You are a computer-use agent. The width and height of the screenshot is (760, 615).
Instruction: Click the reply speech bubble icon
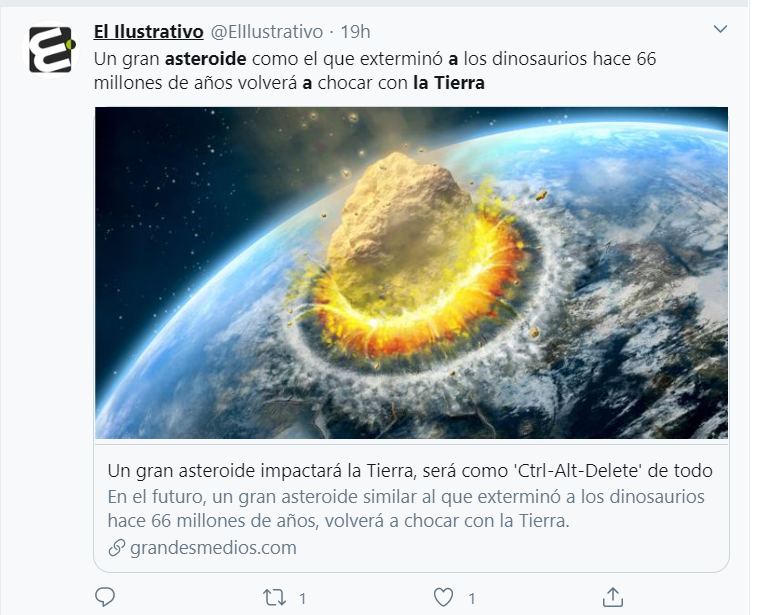point(105,597)
